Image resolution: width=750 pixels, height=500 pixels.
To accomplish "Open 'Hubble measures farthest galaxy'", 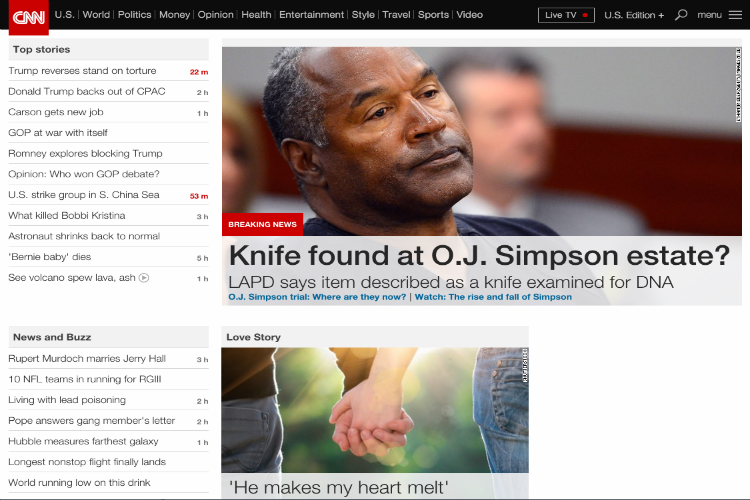I will click(83, 441).
